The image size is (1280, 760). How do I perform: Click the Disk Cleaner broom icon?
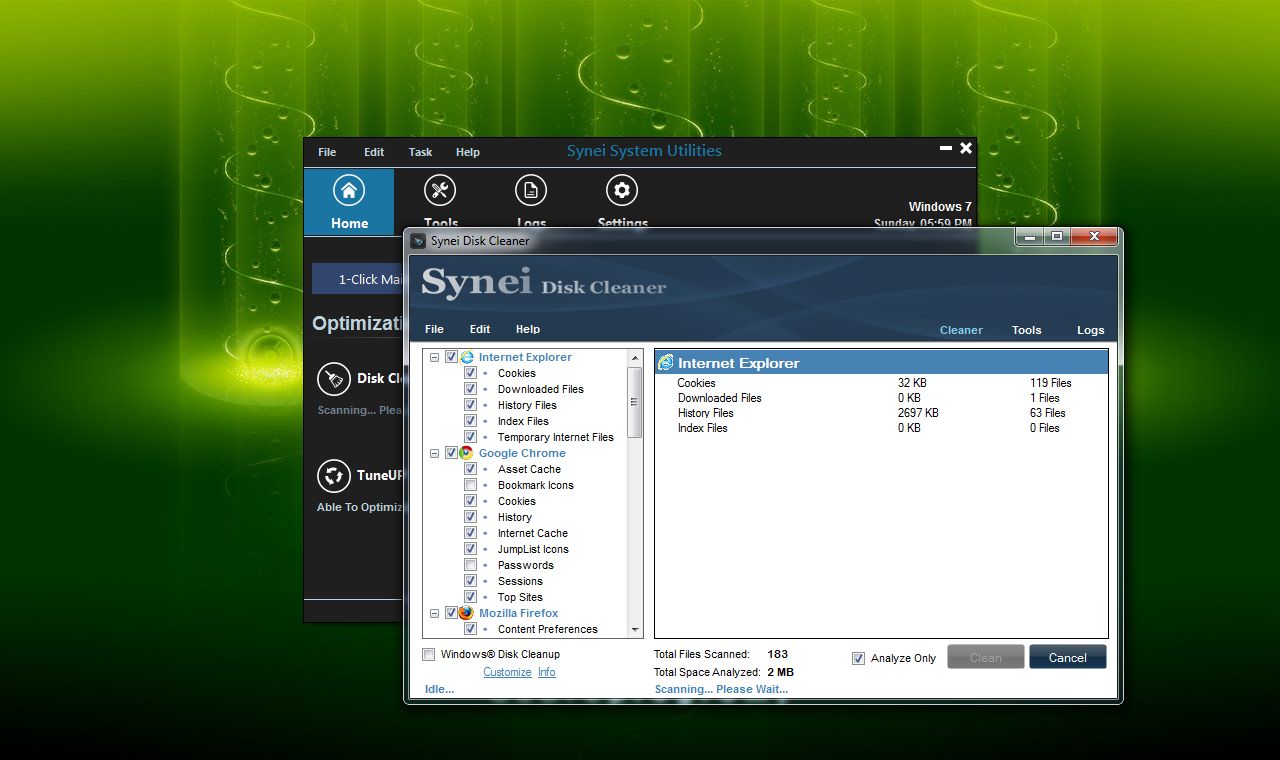point(333,379)
